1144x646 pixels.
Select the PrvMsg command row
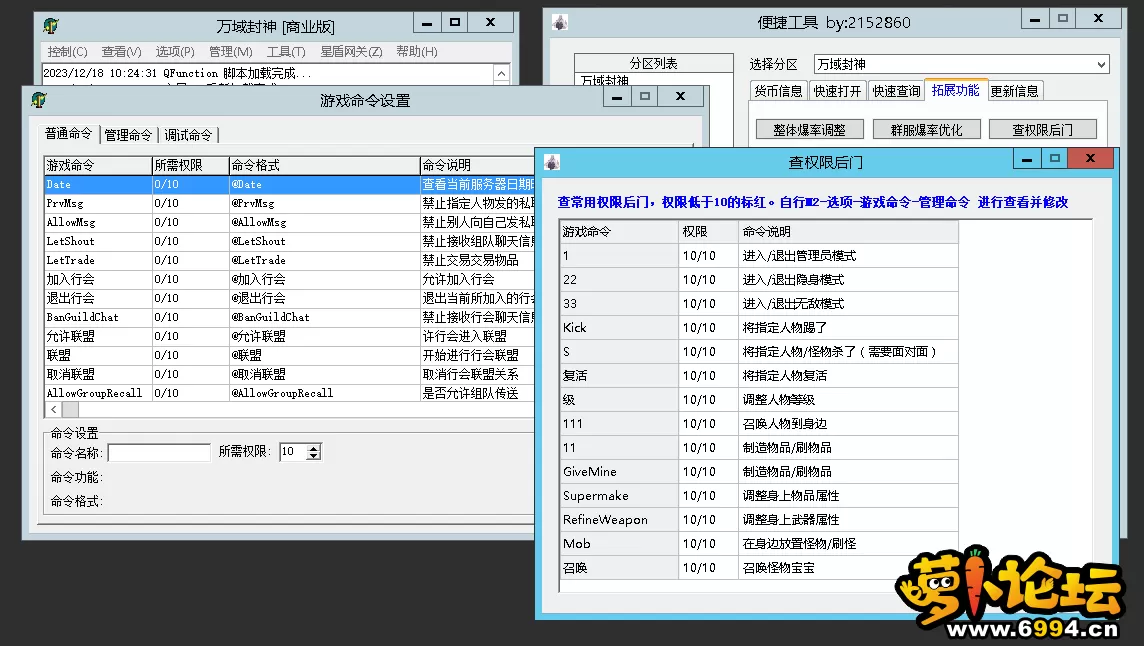tap(290, 204)
